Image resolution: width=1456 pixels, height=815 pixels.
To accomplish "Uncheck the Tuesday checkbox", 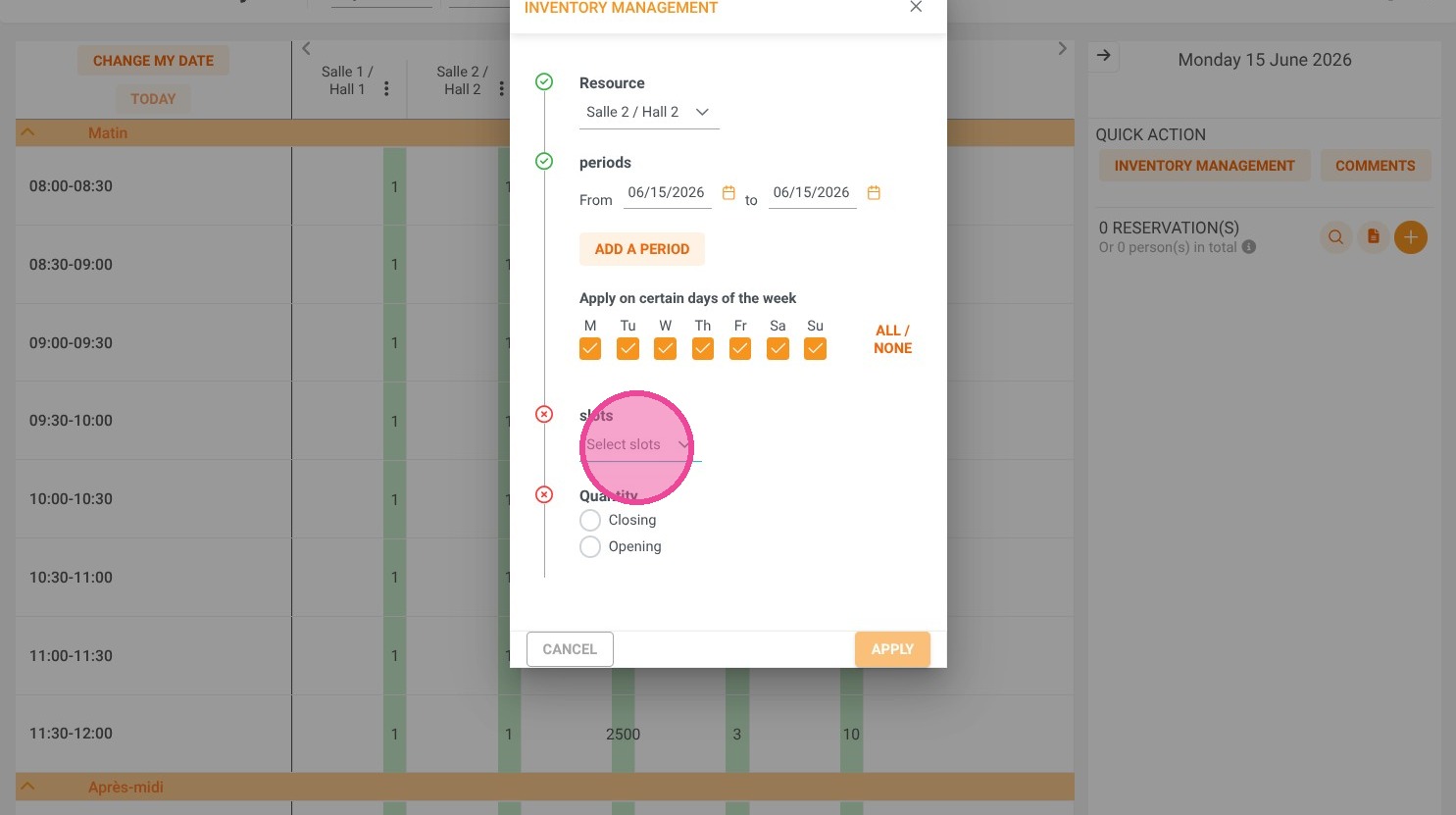I will [628, 349].
